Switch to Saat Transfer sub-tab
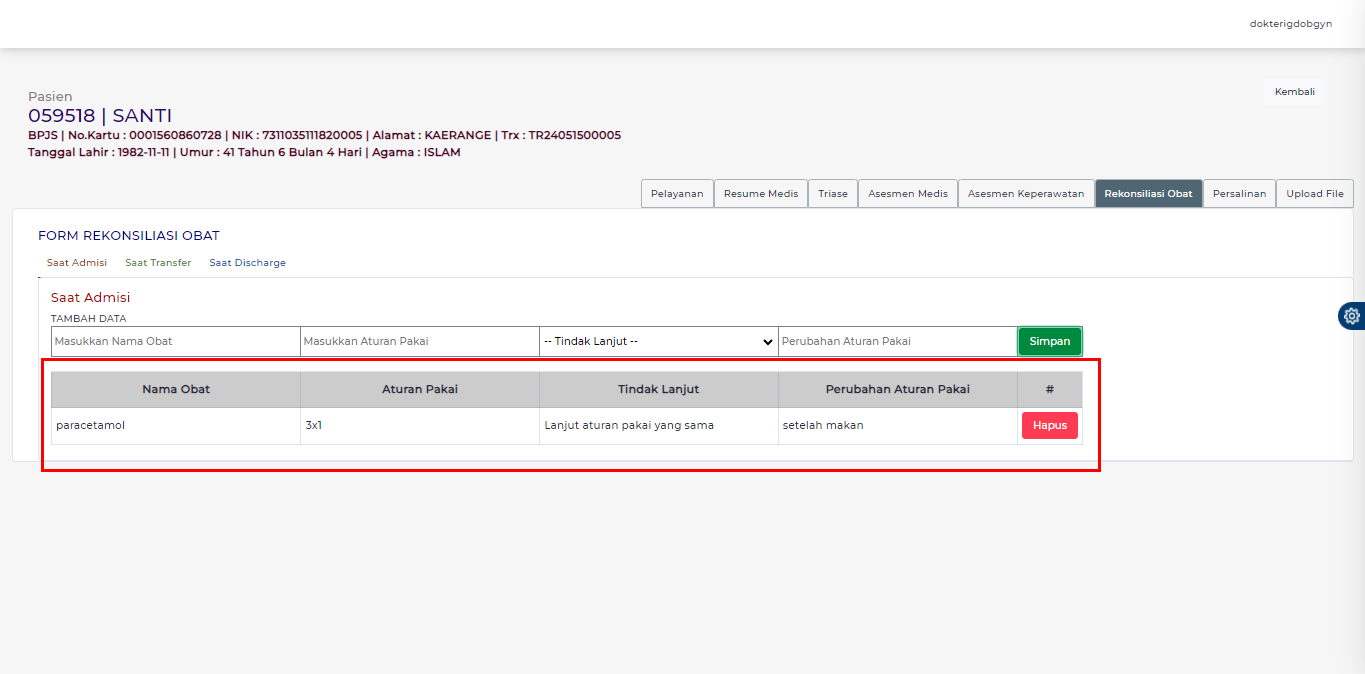Image resolution: width=1365 pixels, height=674 pixels. coord(158,263)
